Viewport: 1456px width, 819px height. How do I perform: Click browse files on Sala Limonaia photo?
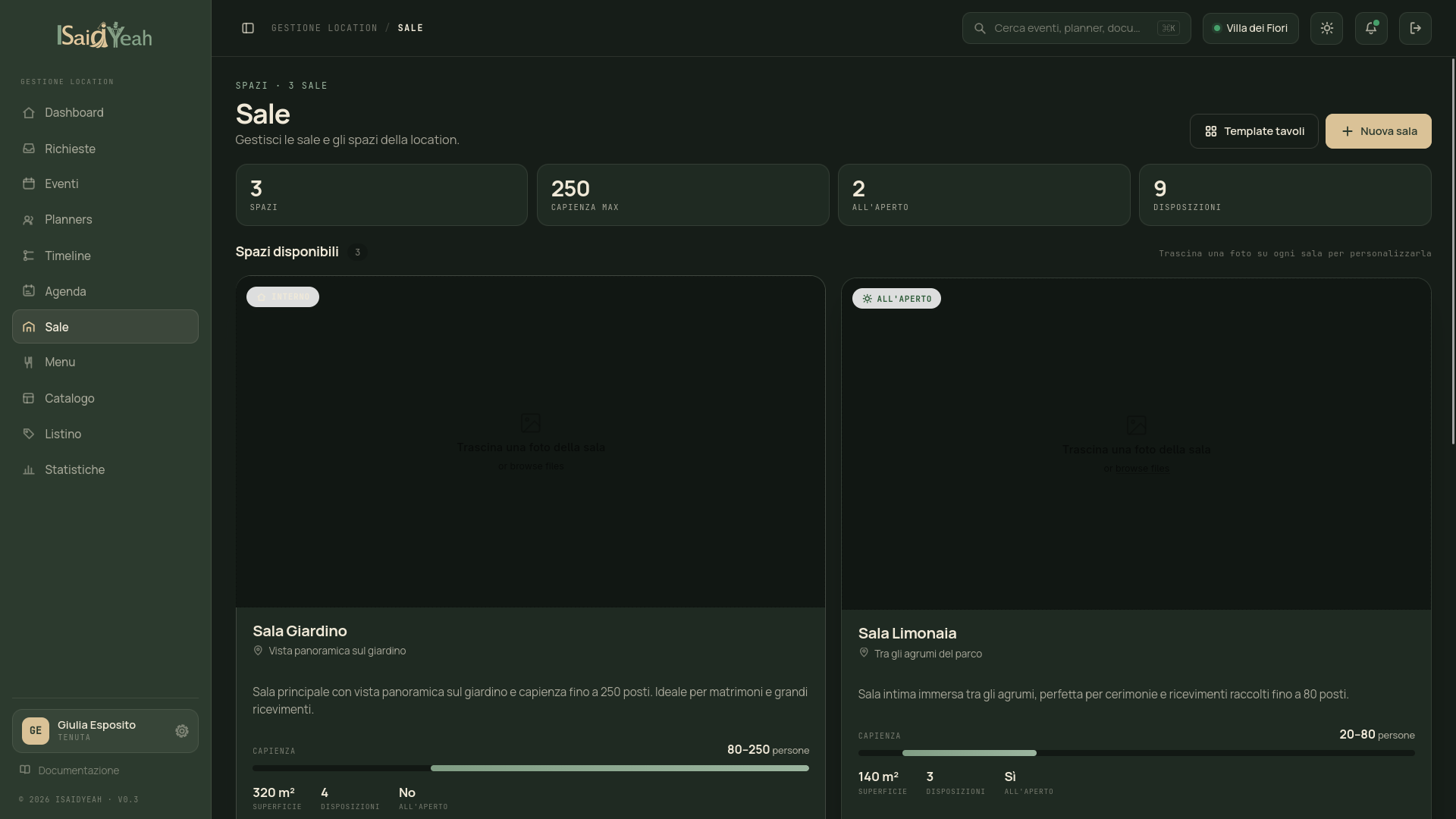pyautogui.click(x=1142, y=469)
